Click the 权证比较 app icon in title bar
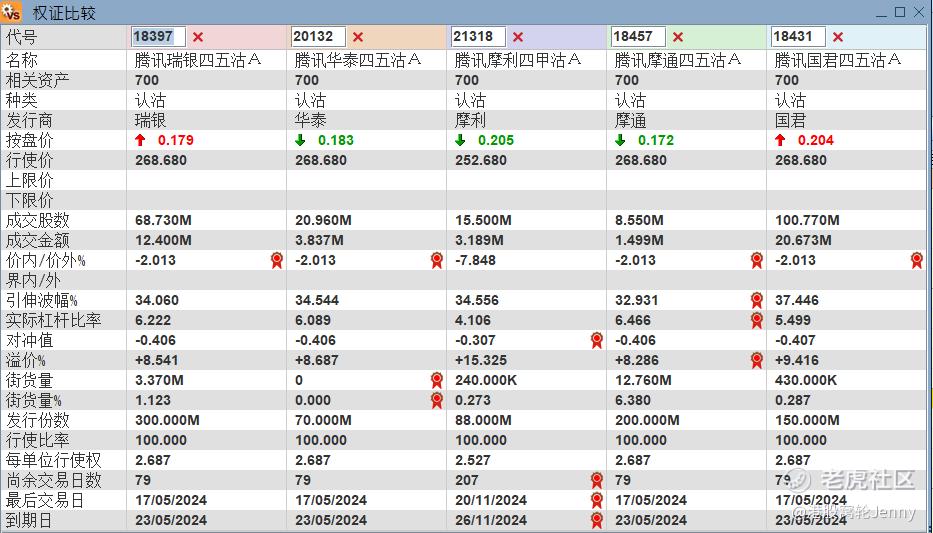Image resolution: width=933 pixels, height=533 pixels. pyautogui.click(x=11, y=12)
